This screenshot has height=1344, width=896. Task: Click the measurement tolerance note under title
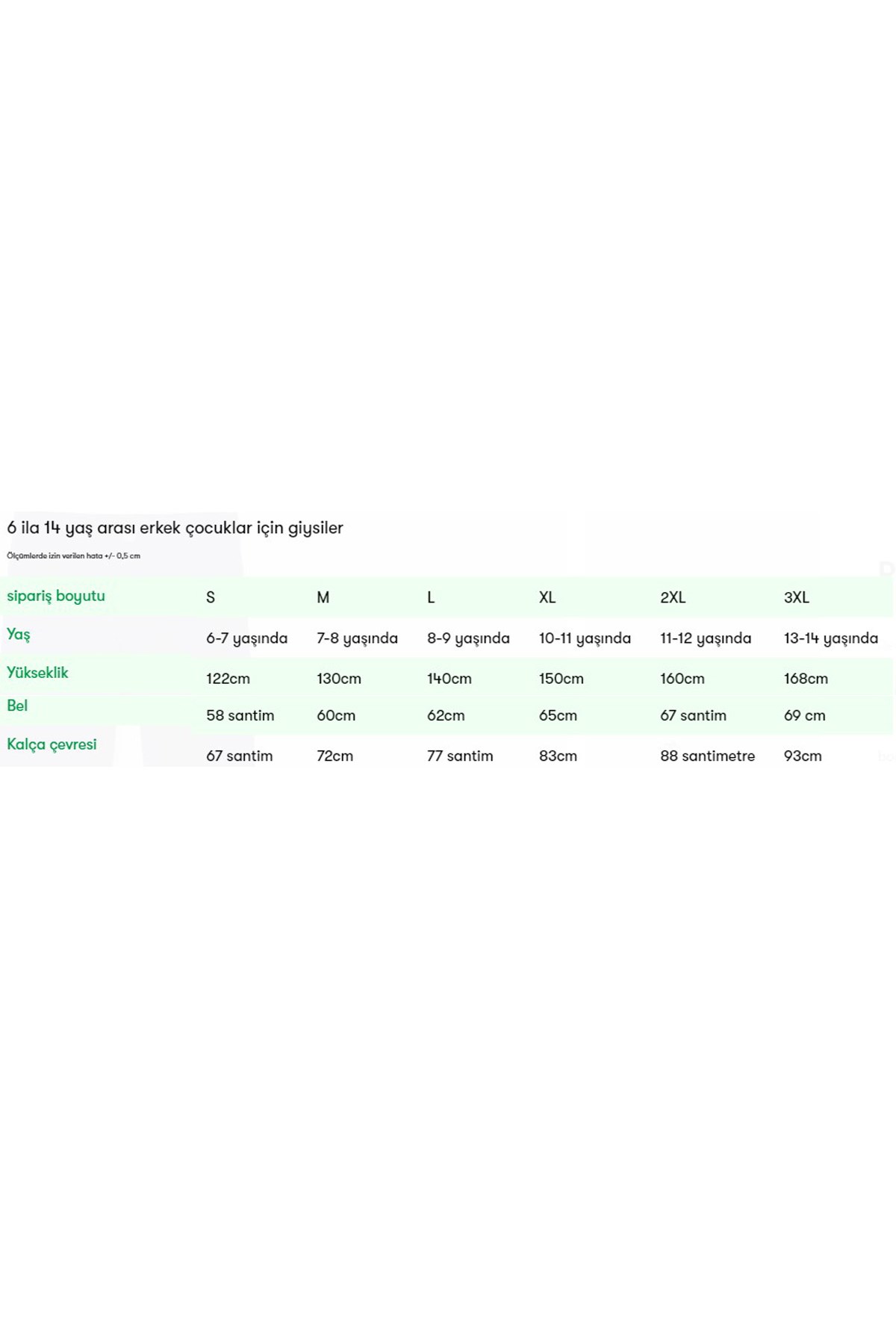(74, 556)
